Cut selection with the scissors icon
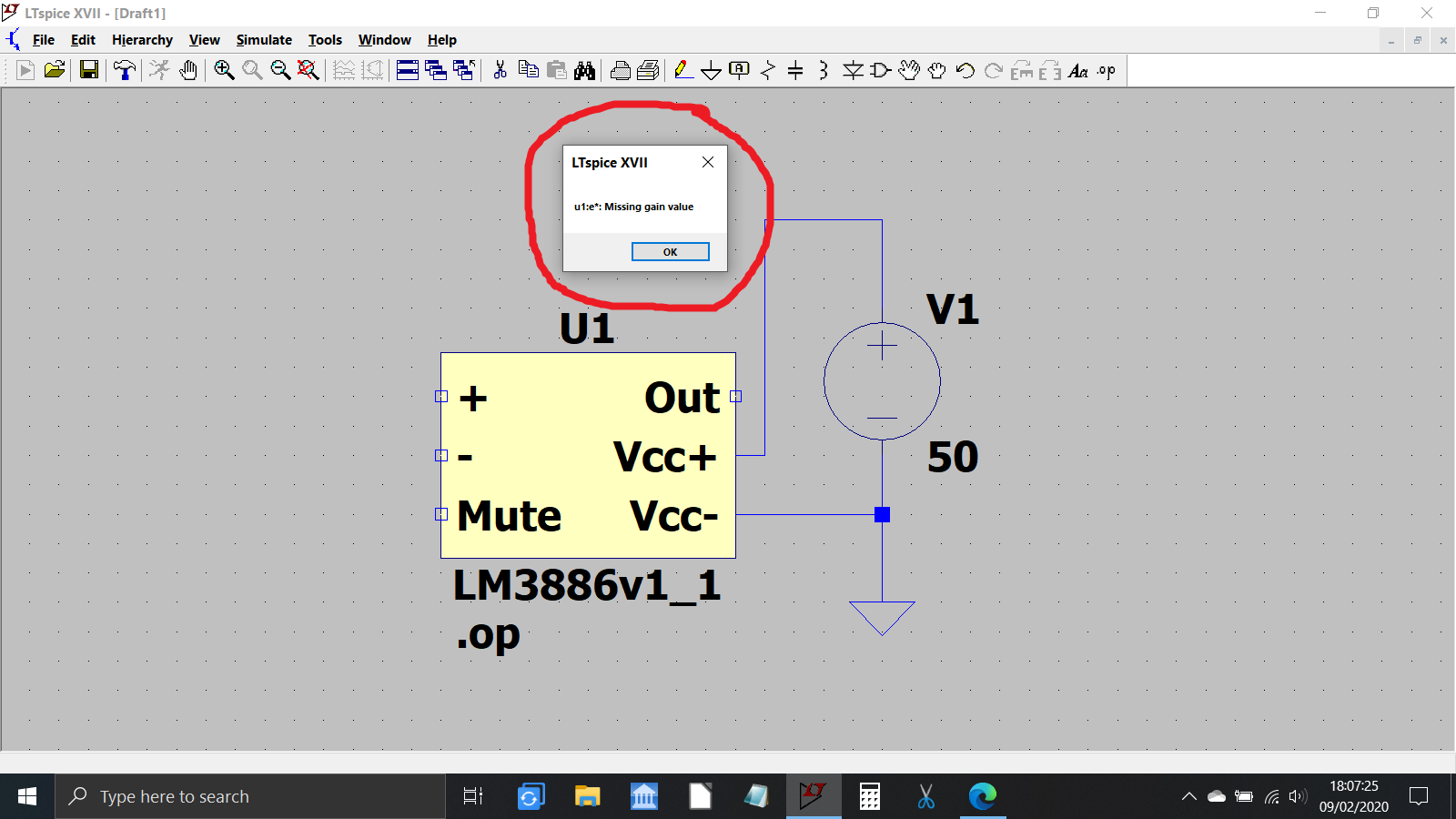This screenshot has width=1456, height=819. (x=500, y=70)
